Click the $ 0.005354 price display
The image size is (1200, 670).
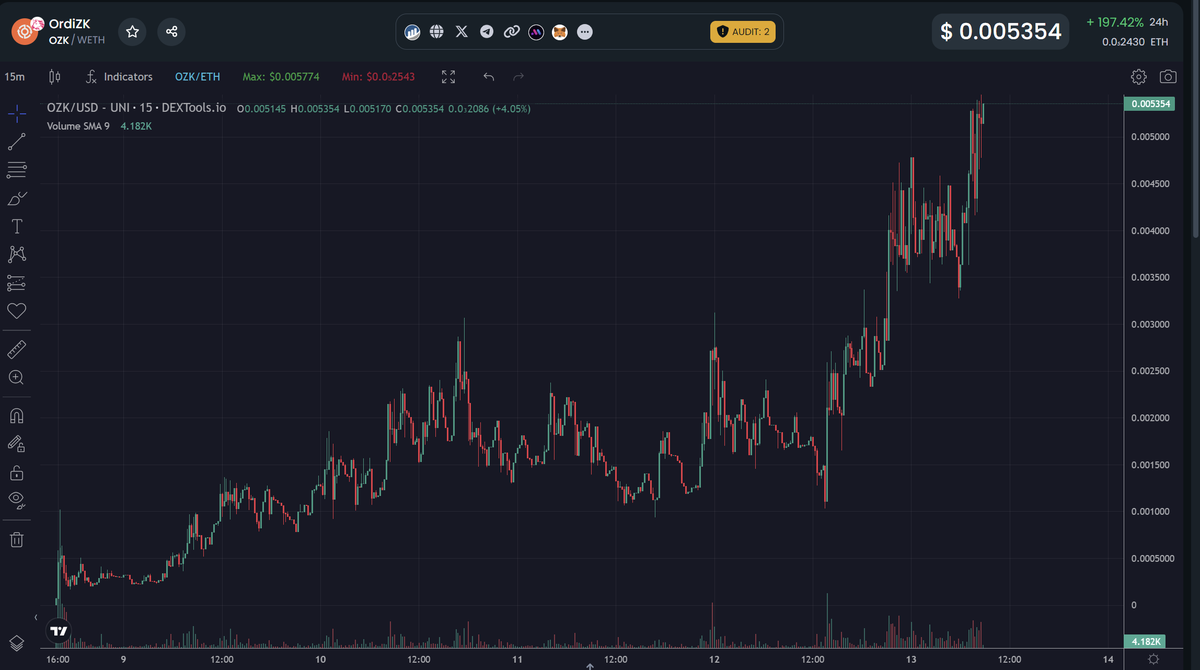point(1000,31)
